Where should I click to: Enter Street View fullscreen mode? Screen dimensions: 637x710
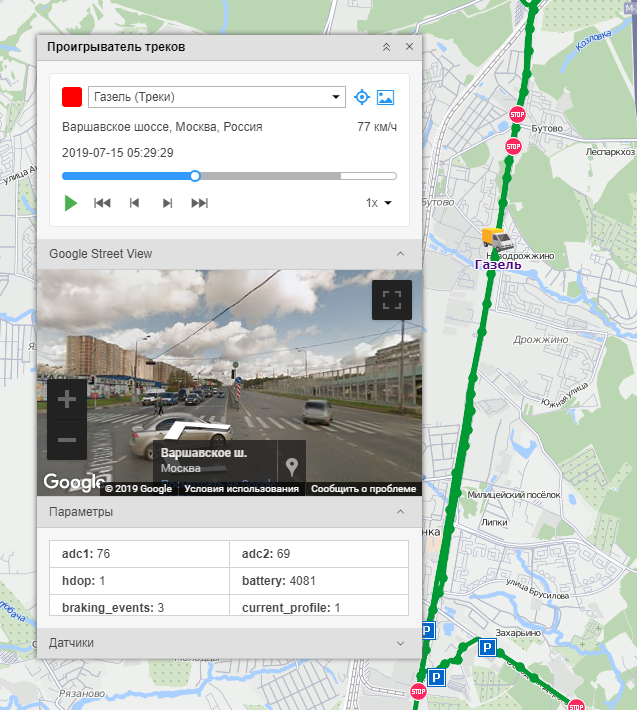391,300
